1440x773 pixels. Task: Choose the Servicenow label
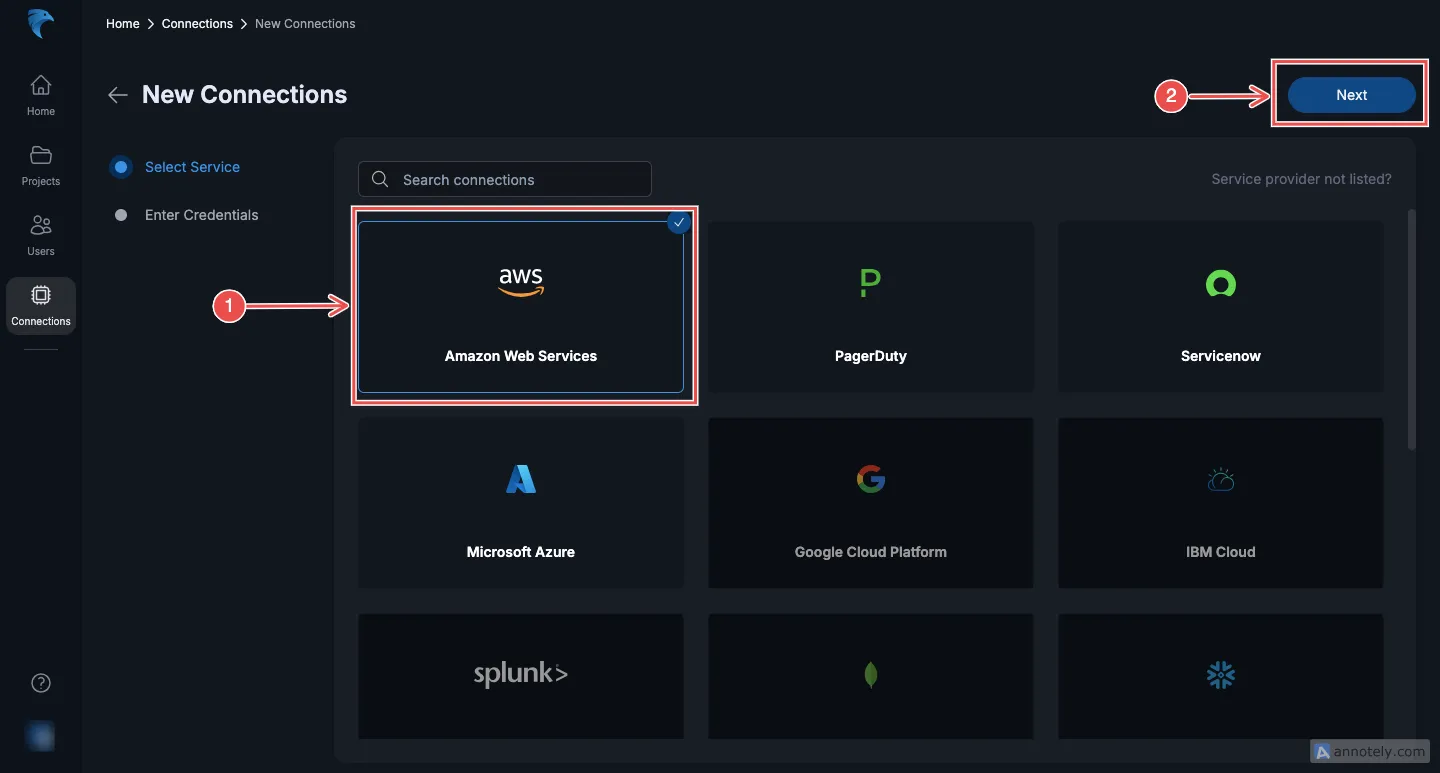pyautogui.click(x=1221, y=356)
